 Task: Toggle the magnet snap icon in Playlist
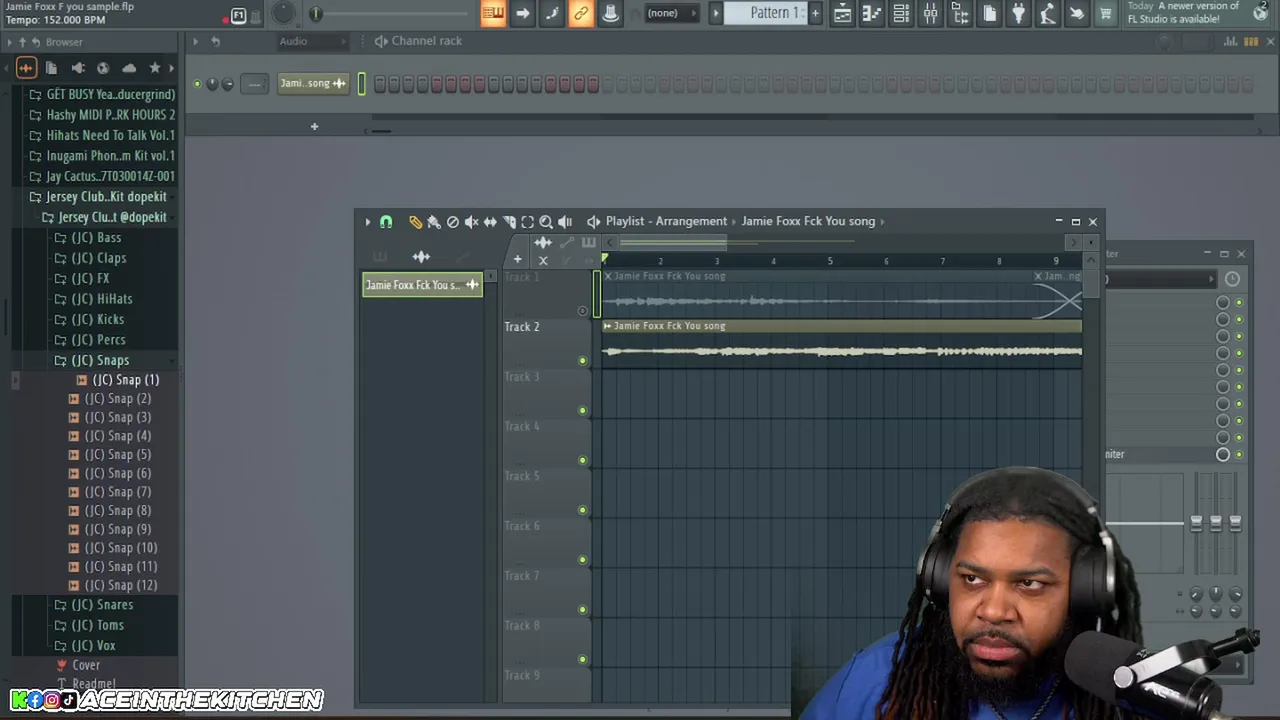click(x=386, y=222)
